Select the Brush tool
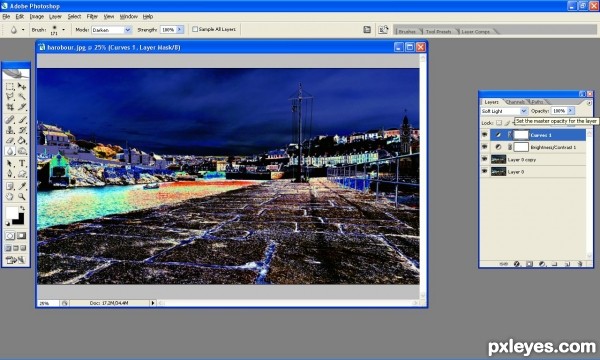Screen dimensions: 600x360 click(22, 120)
